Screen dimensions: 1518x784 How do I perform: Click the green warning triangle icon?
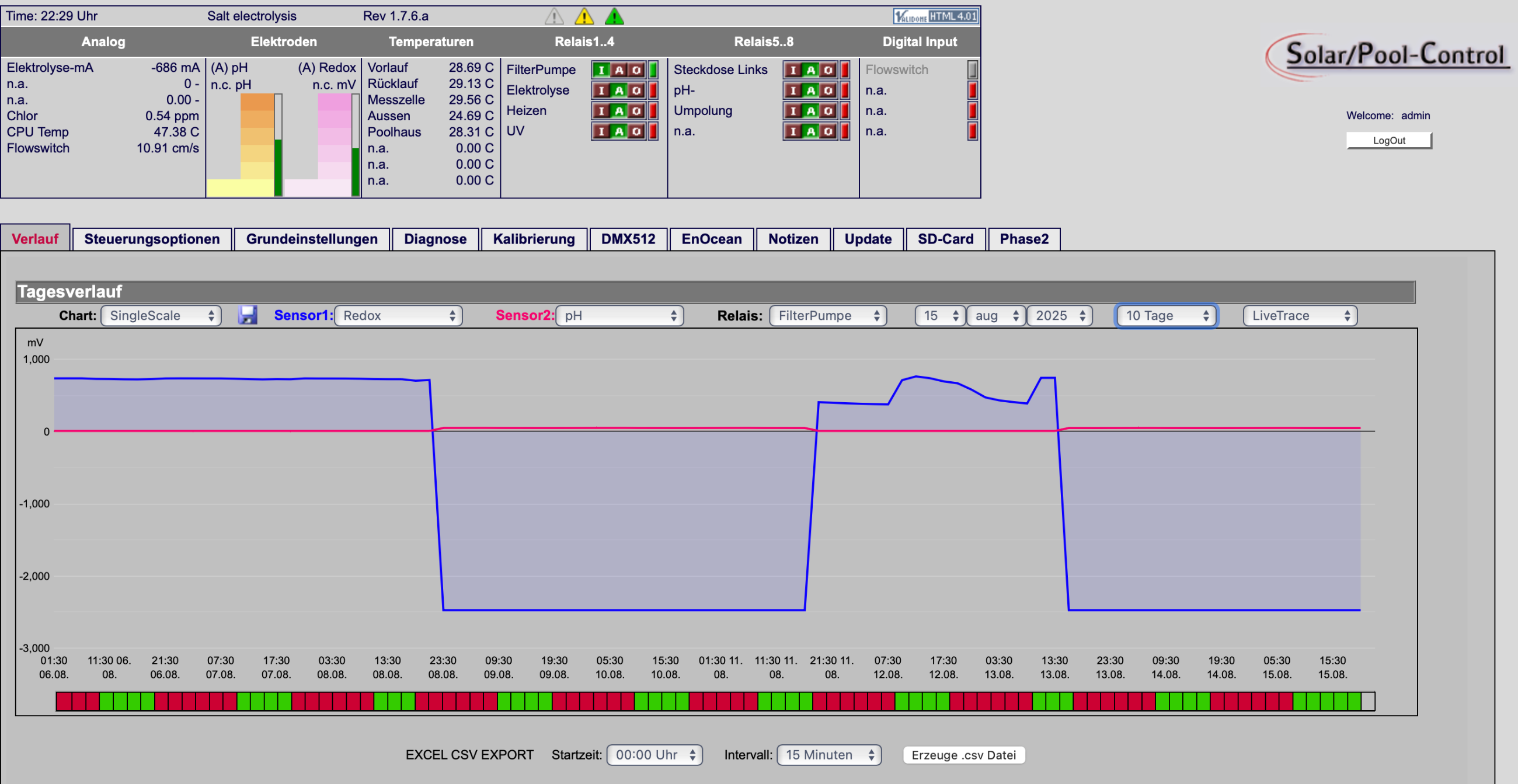614,16
